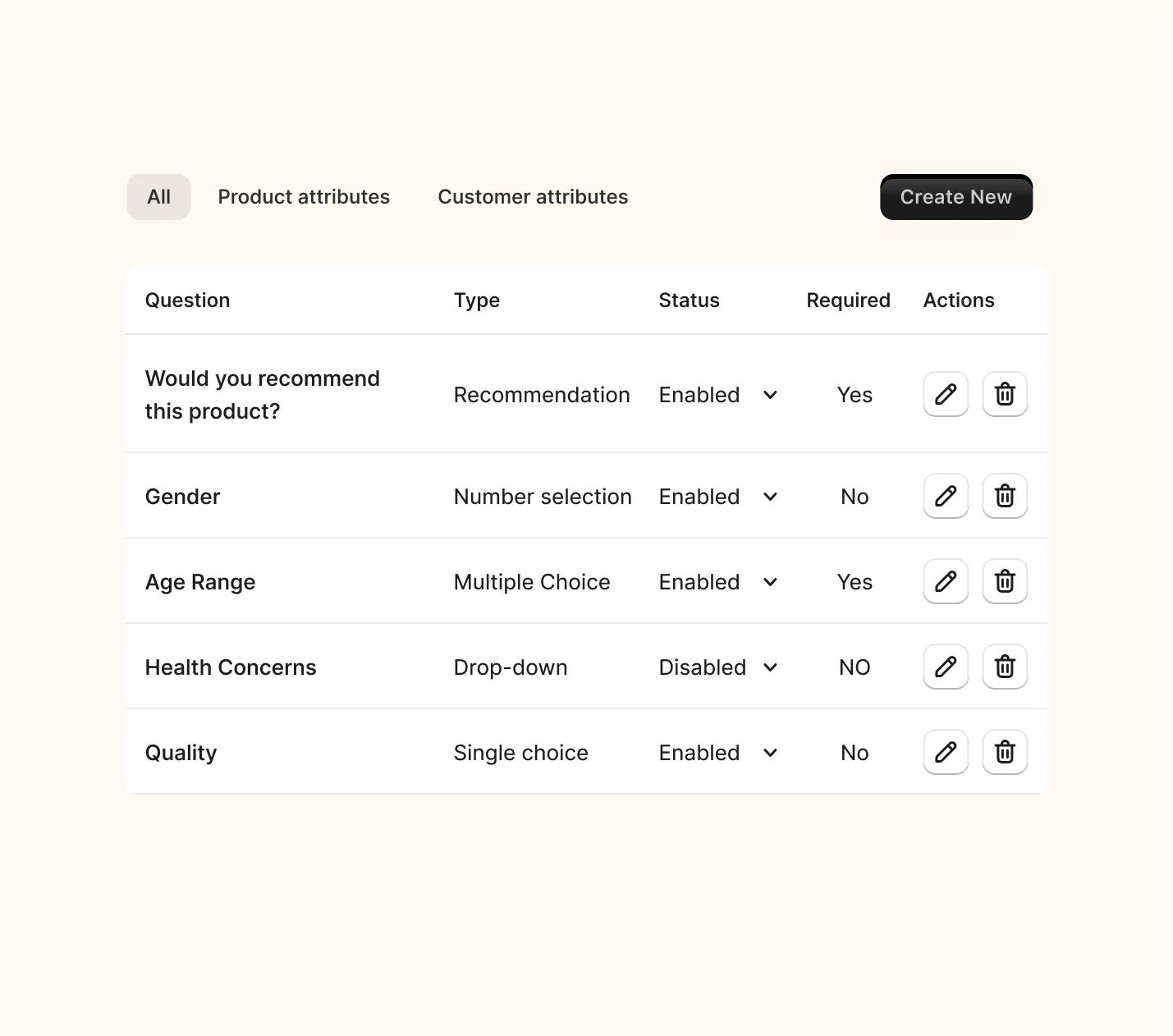Edit the Age Range question
The height and width of the screenshot is (1036, 1173).
946,581
